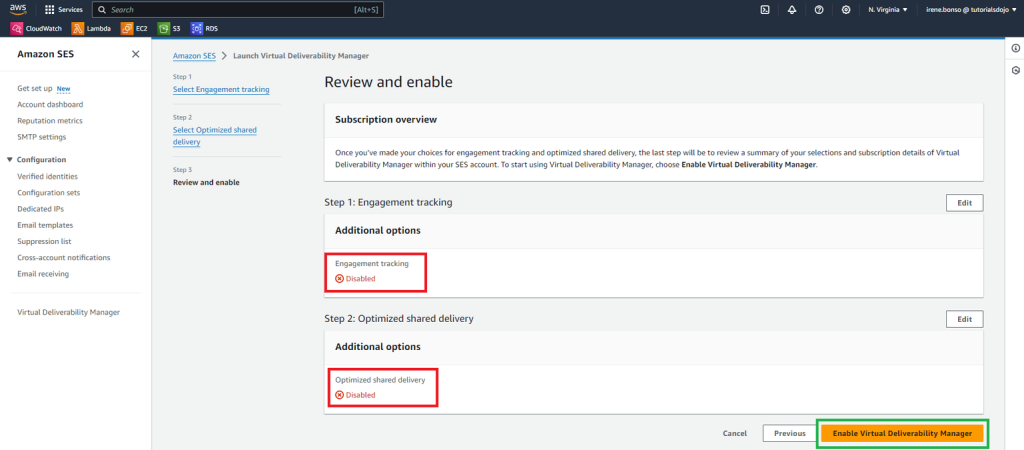Open the help question mark icon
Viewport: 1024px width, 450px height.
819,10
